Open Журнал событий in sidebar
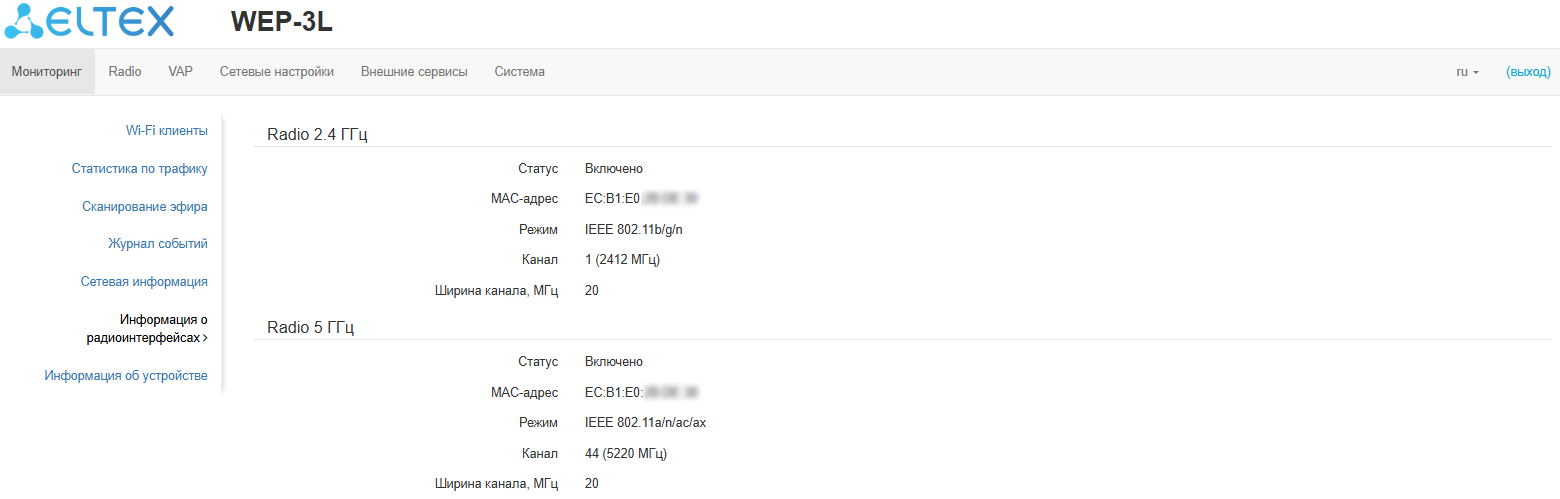This screenshot has height=499, width=1560. point(158,244)
